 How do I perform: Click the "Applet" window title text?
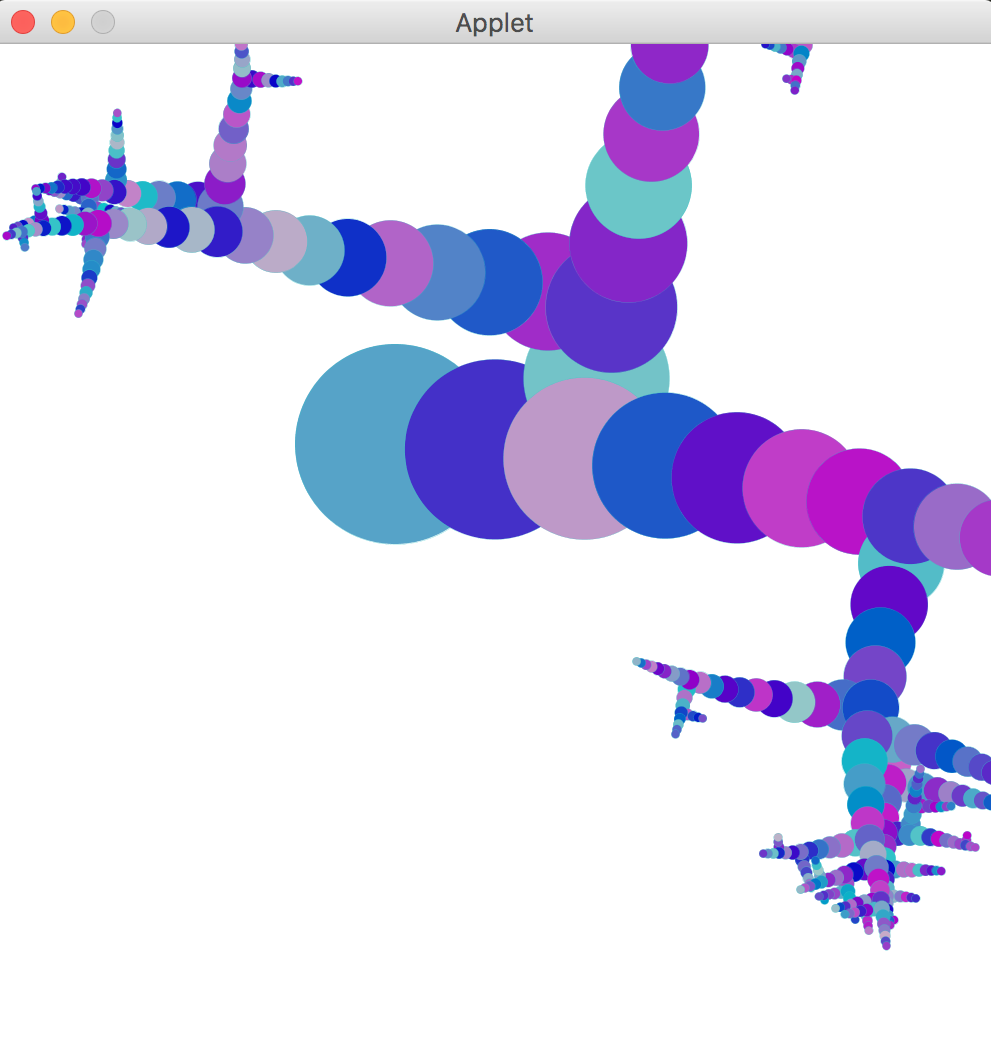pos(494,22)
